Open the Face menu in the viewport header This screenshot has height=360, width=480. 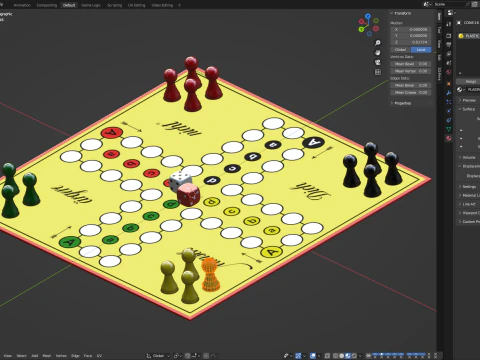tap(88, 356)
